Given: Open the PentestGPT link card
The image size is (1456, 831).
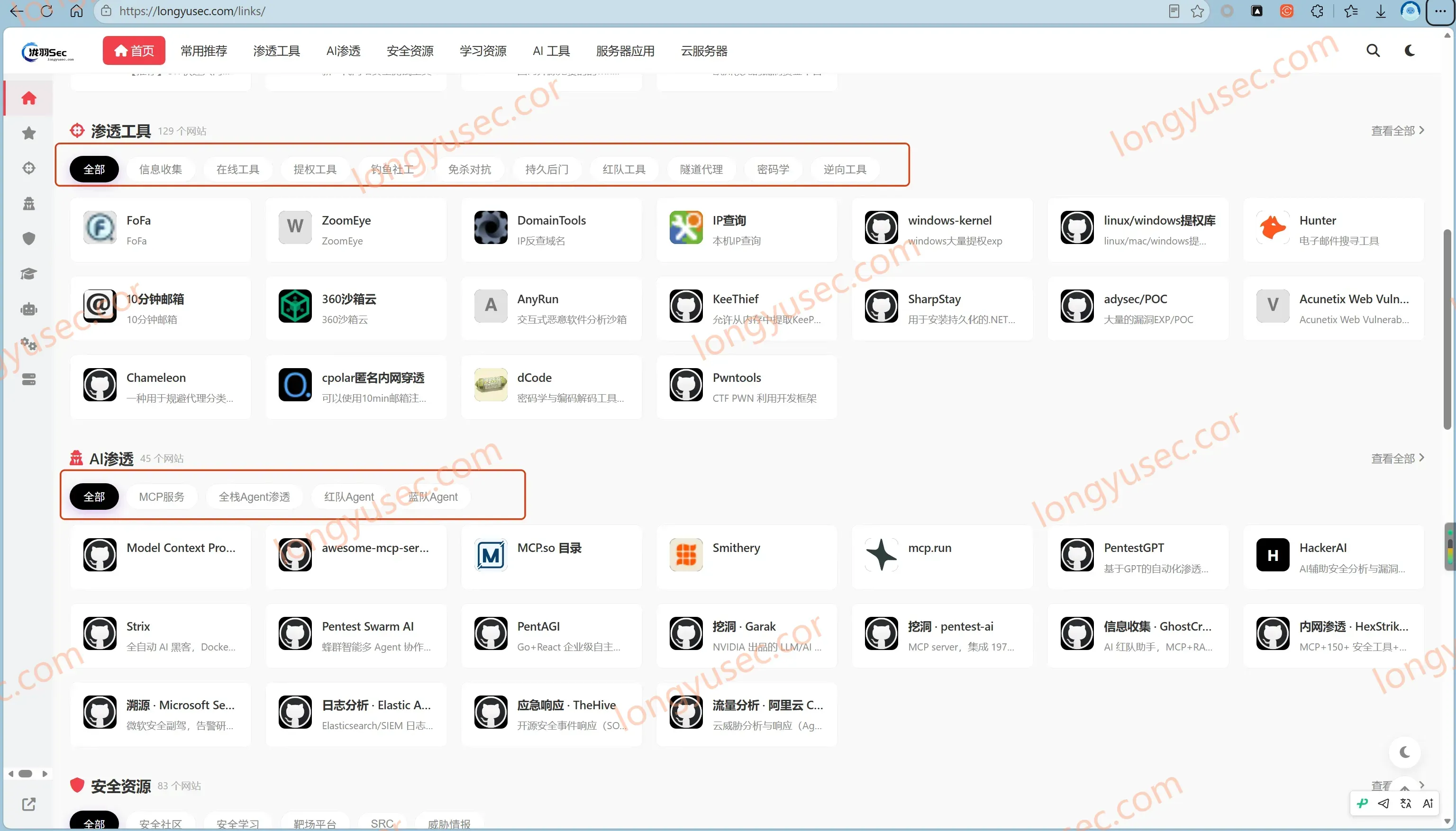Looking at the screenshot, I should (x=1138, y=558).
